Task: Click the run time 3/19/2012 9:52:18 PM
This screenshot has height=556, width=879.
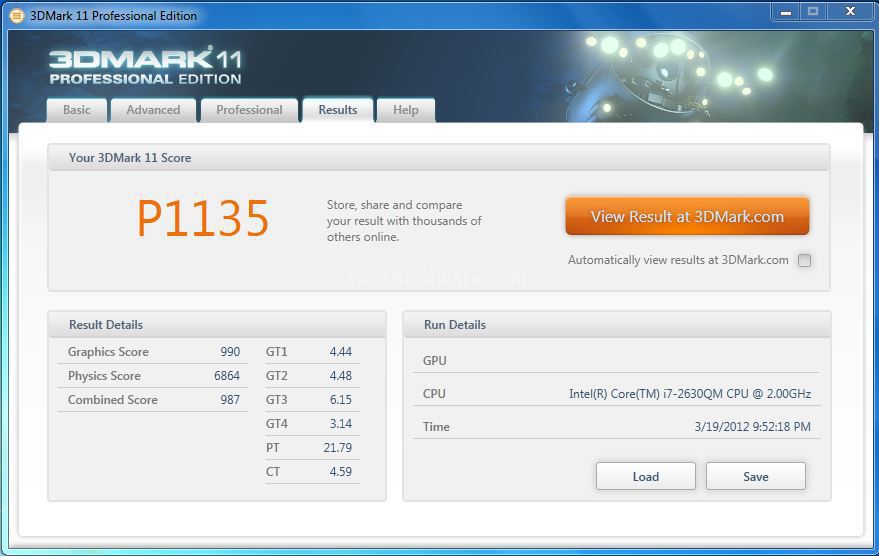Action: [x=752, y=427]
